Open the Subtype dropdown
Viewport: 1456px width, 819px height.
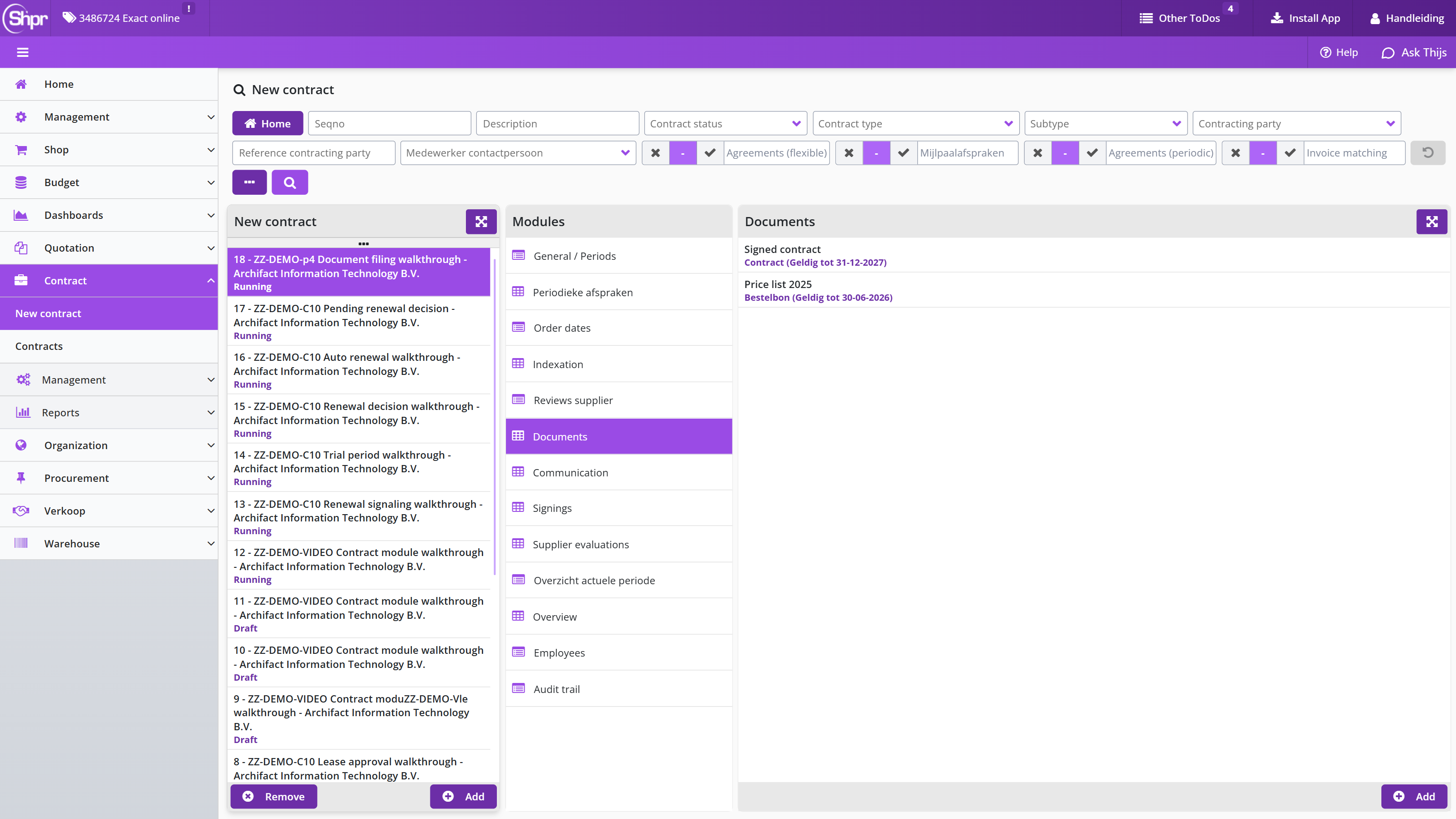coord(1105,123)
